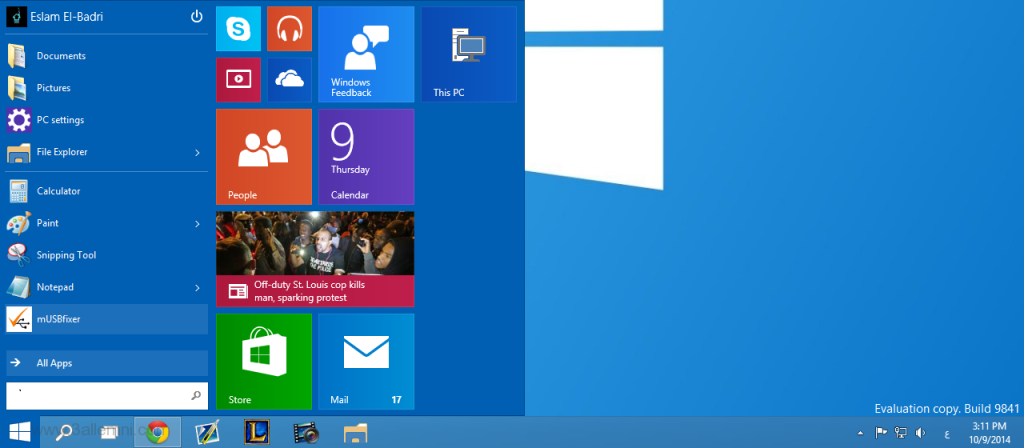Open the Mail tile
The height and width of the screenshot is (448, 1024).
366,362
